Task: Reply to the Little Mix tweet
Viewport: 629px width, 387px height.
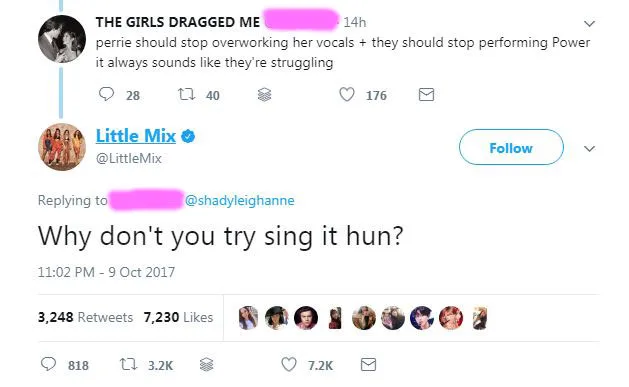Action: tap(49, 364)
